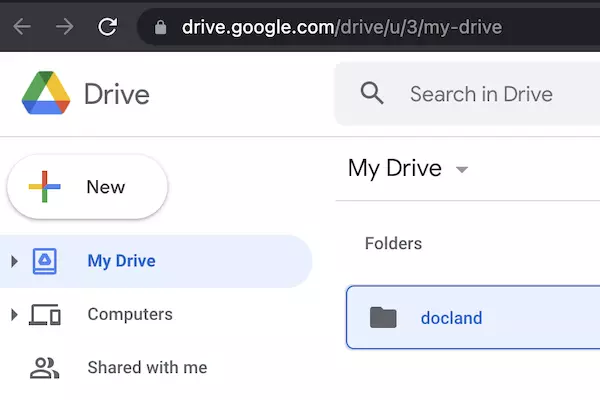Click the browser forward arrow
The width and height of the screenshot is (600, 400).
tap(64, 27)
